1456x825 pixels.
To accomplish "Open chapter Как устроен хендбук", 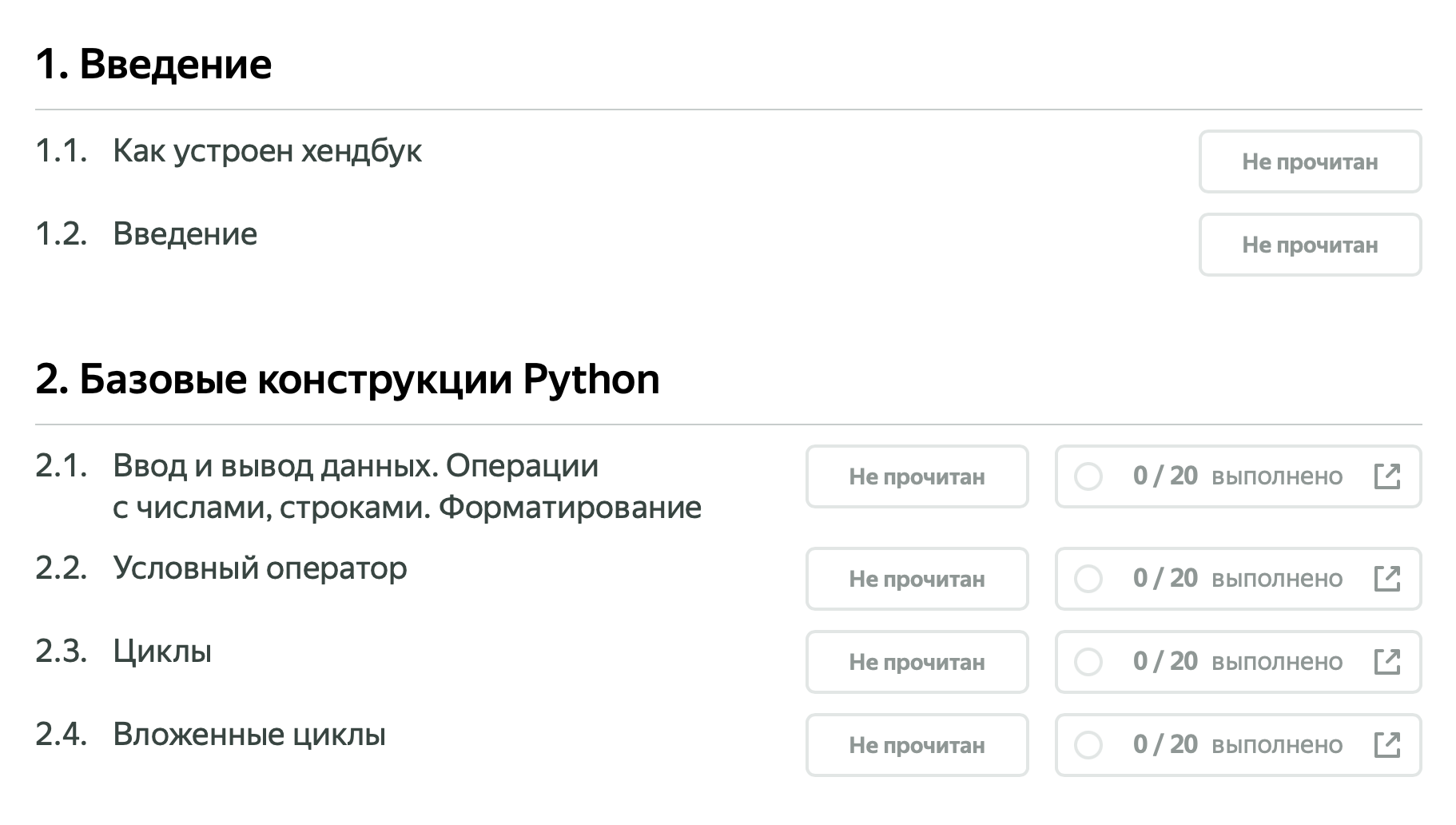I will [267, 150].
